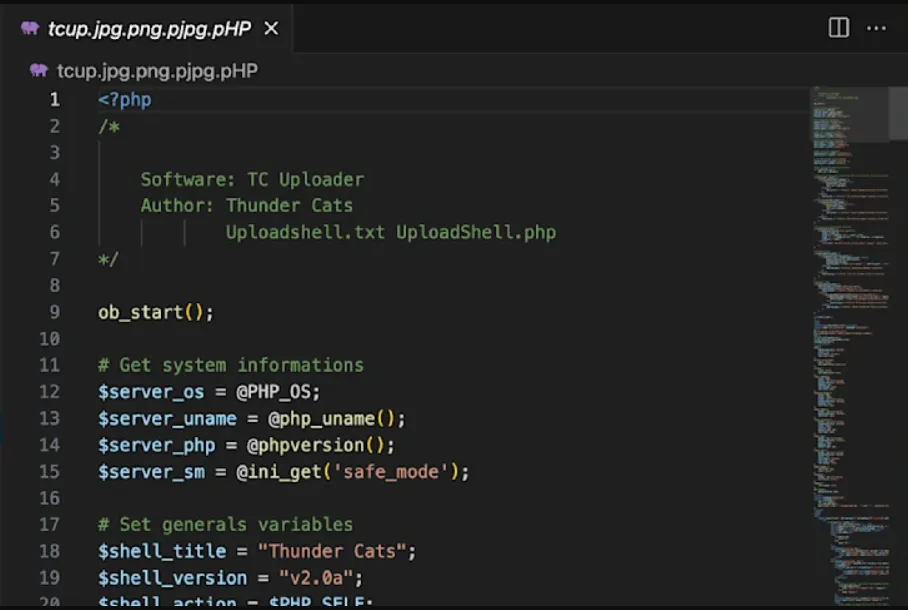Image resolution: width=908 pixels, height=610 pixels.
Task: Click 'Software: TC Uploader' comment text
Action: coord(252,180)
